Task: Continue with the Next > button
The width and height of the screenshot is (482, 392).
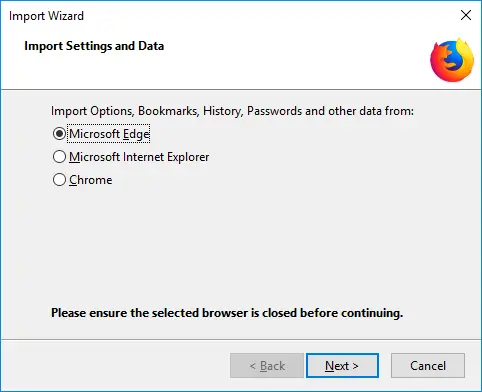Action: click(x=342, y=366)
